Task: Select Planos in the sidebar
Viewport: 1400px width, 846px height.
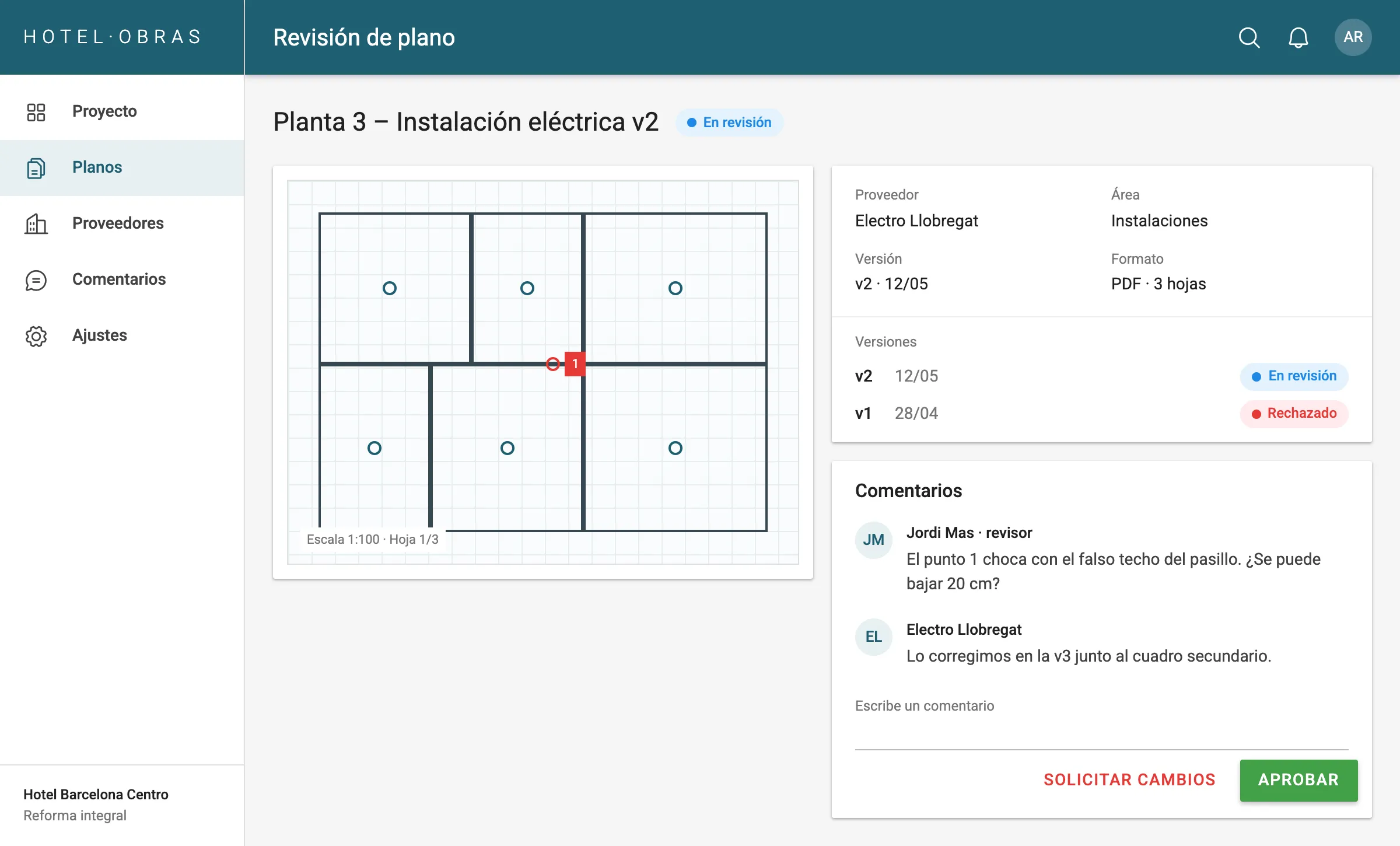Action: (x=122, y=167)
